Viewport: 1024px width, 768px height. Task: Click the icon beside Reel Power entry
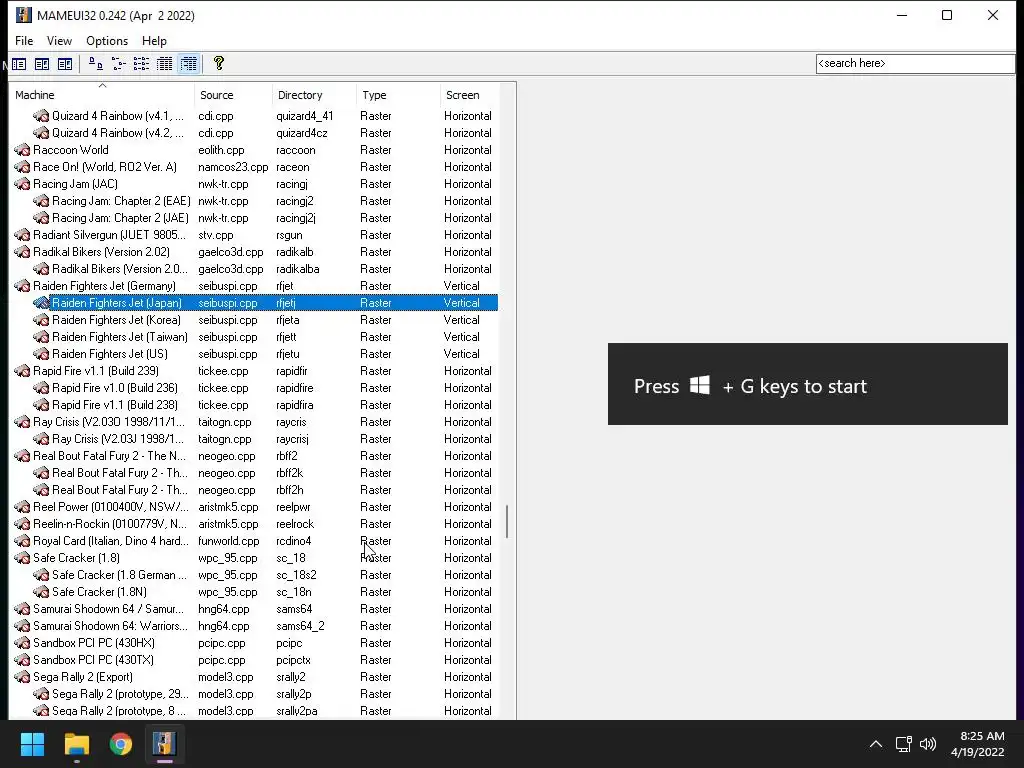coord(22,507)
